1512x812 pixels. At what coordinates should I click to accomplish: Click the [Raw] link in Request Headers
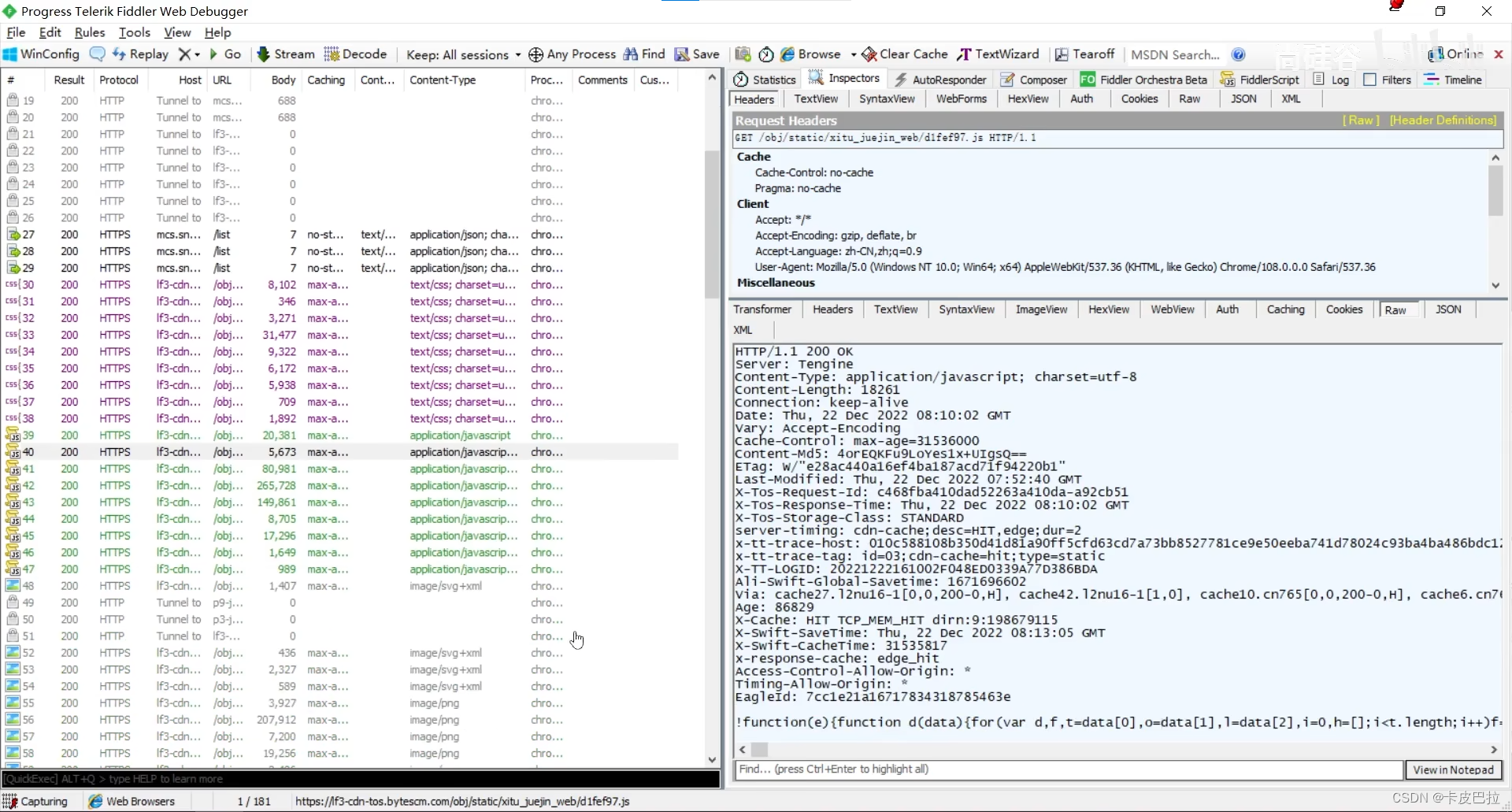[1361, 120]
